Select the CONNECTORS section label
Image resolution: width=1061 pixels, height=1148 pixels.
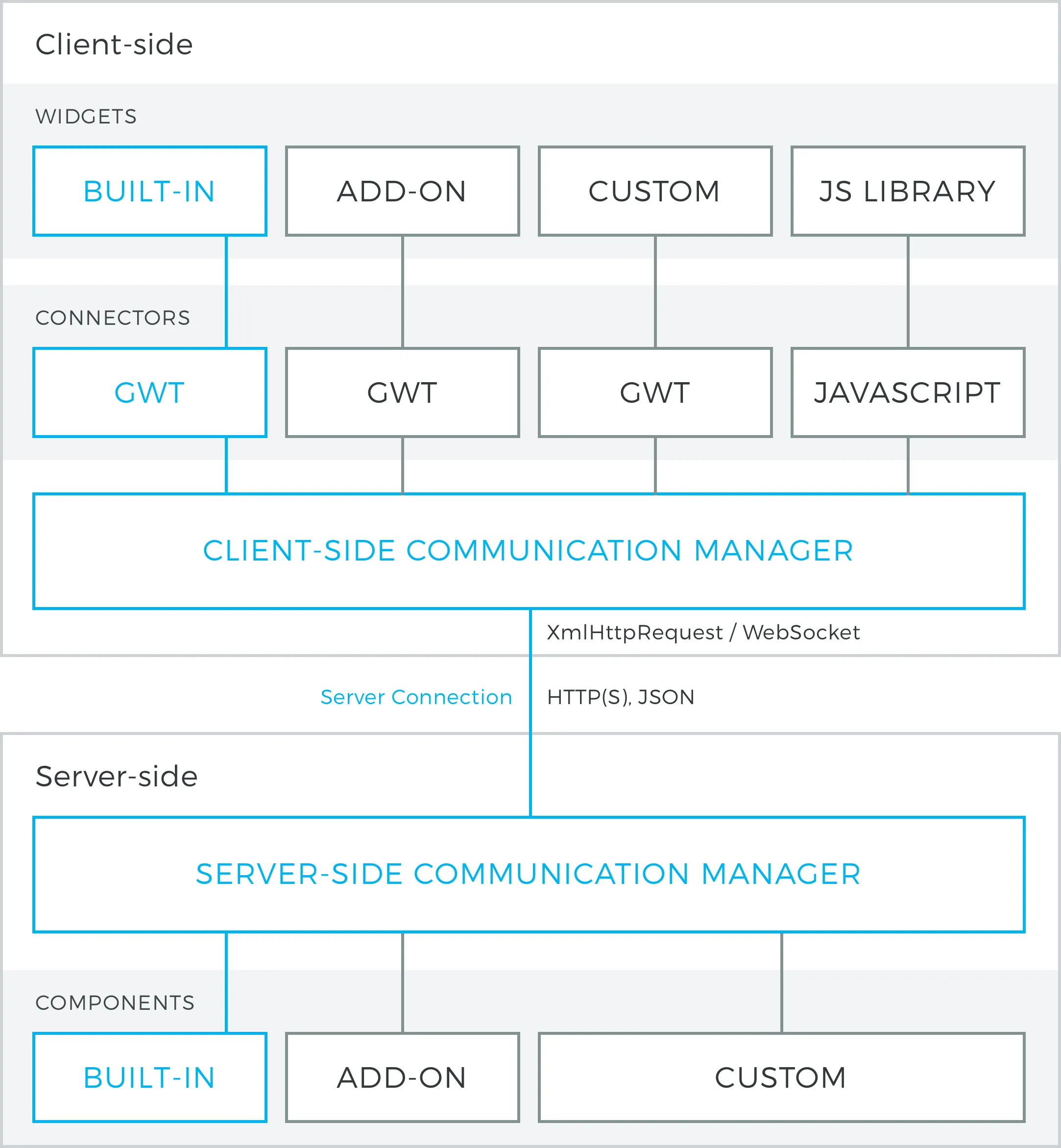113,318
